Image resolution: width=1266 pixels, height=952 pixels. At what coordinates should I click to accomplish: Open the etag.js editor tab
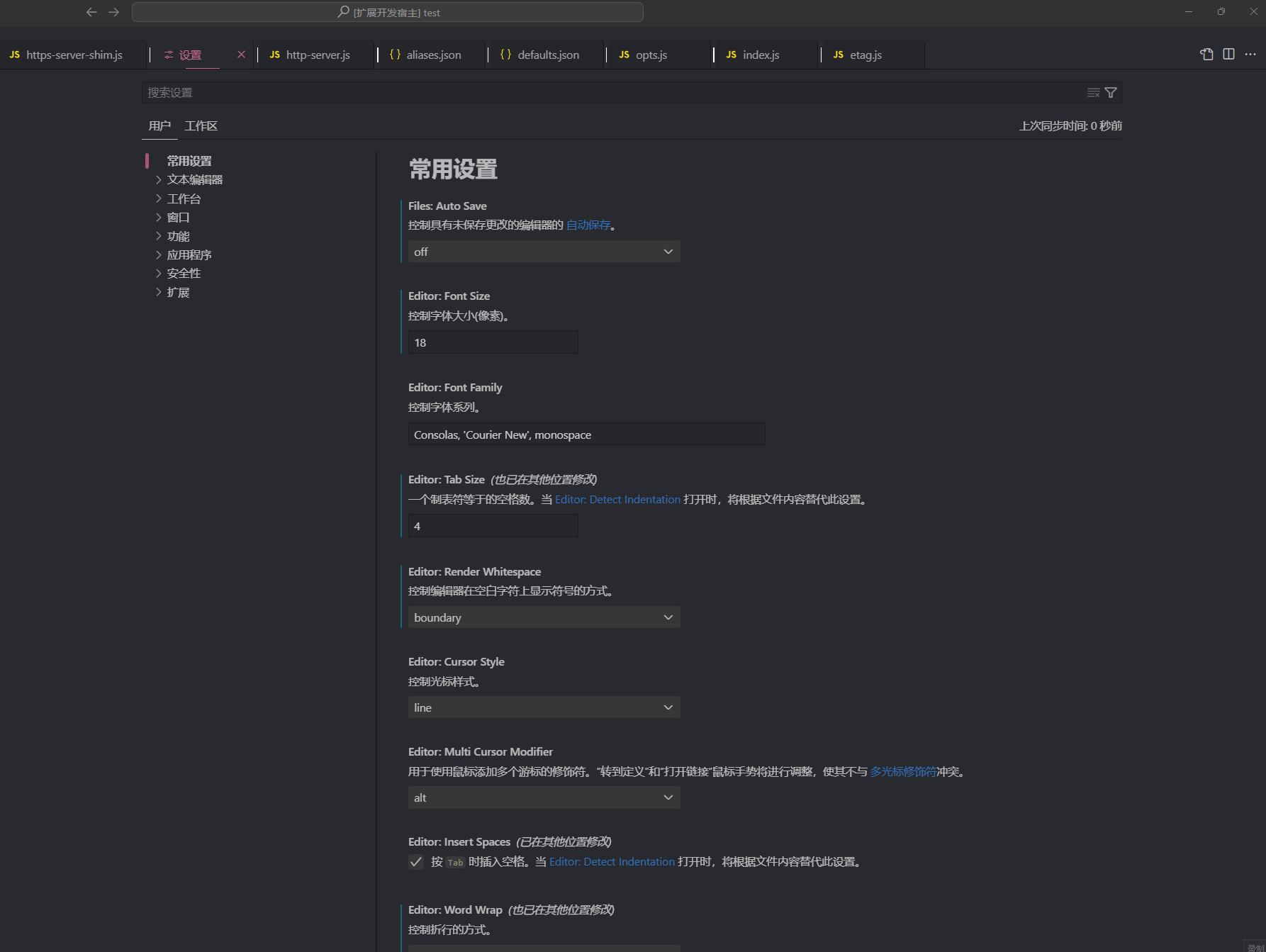(873, 55)
